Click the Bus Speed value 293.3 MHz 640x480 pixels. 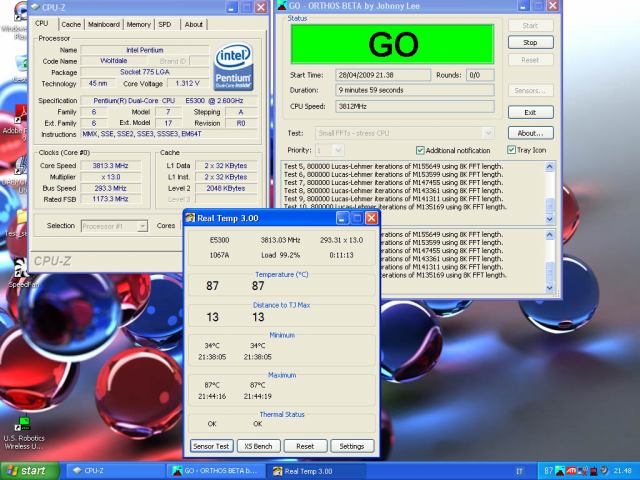pyautogui.click(x=111, y=189)
